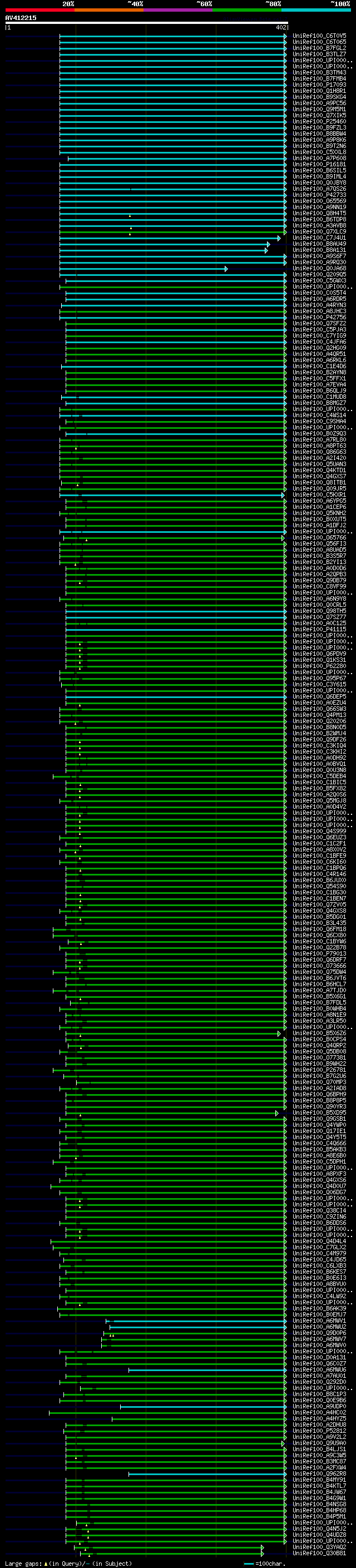Viewport: 356px width, 1568px height.
Task: Select hit label UniRef100_Q1H8R1
Action: pos(319,91)
